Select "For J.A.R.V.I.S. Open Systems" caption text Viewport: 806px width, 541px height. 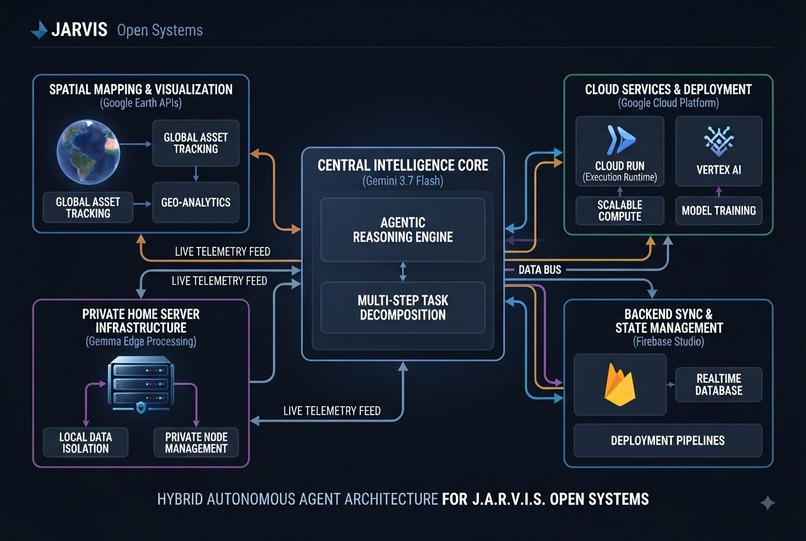pos(545,499)
